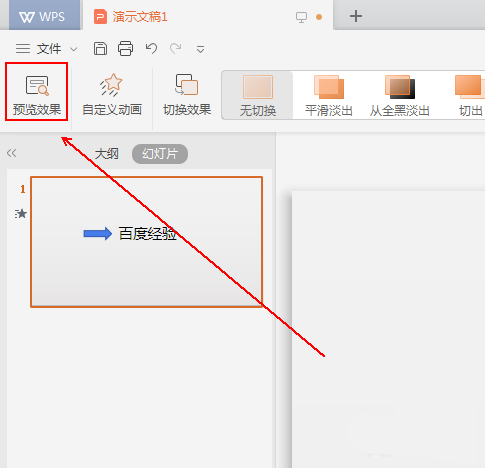Collapse slide panel with double chevron
This screenshot has height=468, width=485.
point(11,153)
